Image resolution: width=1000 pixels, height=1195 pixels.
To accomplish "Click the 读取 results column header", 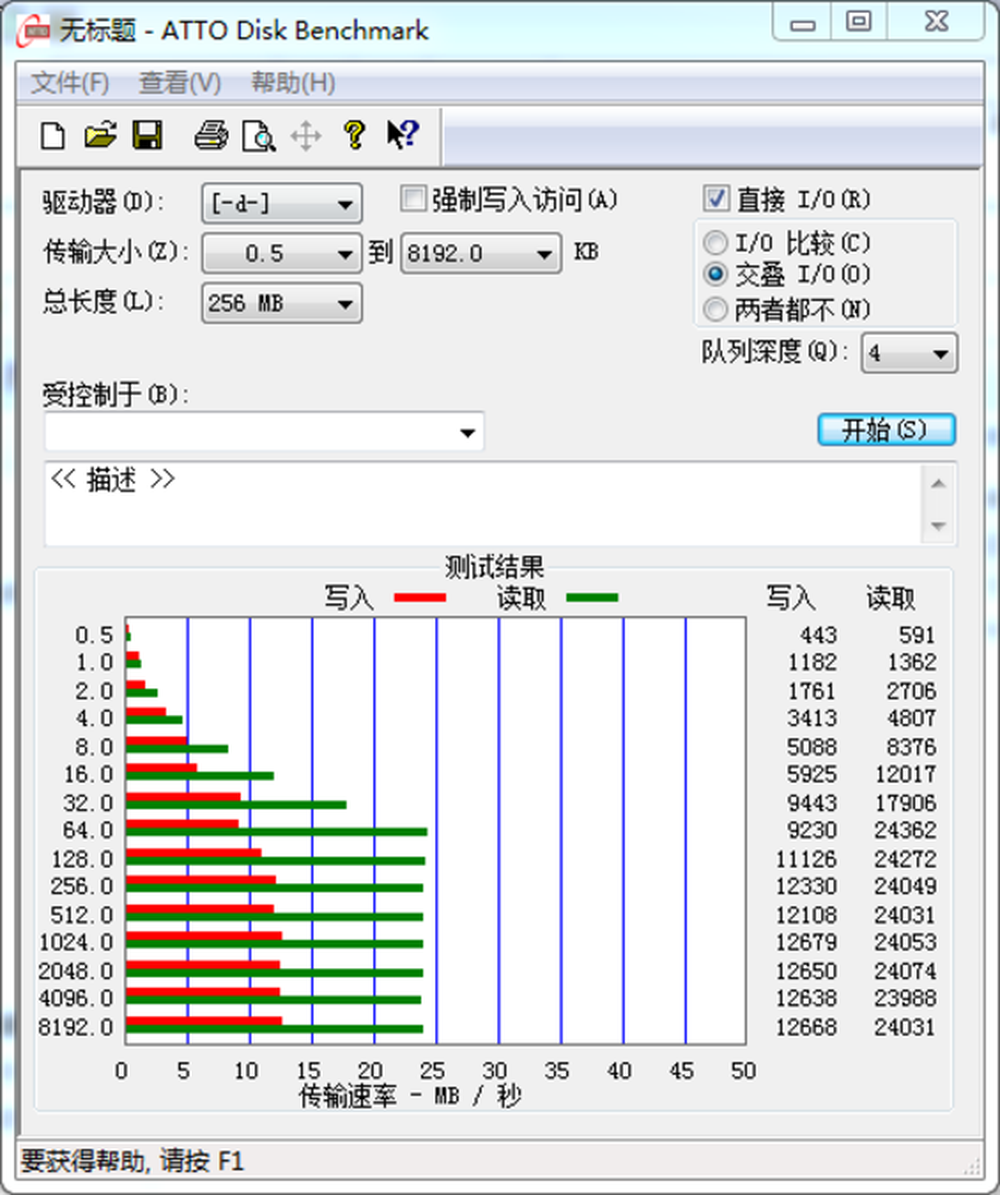I will pyautogui.click(x=890, y=598).
